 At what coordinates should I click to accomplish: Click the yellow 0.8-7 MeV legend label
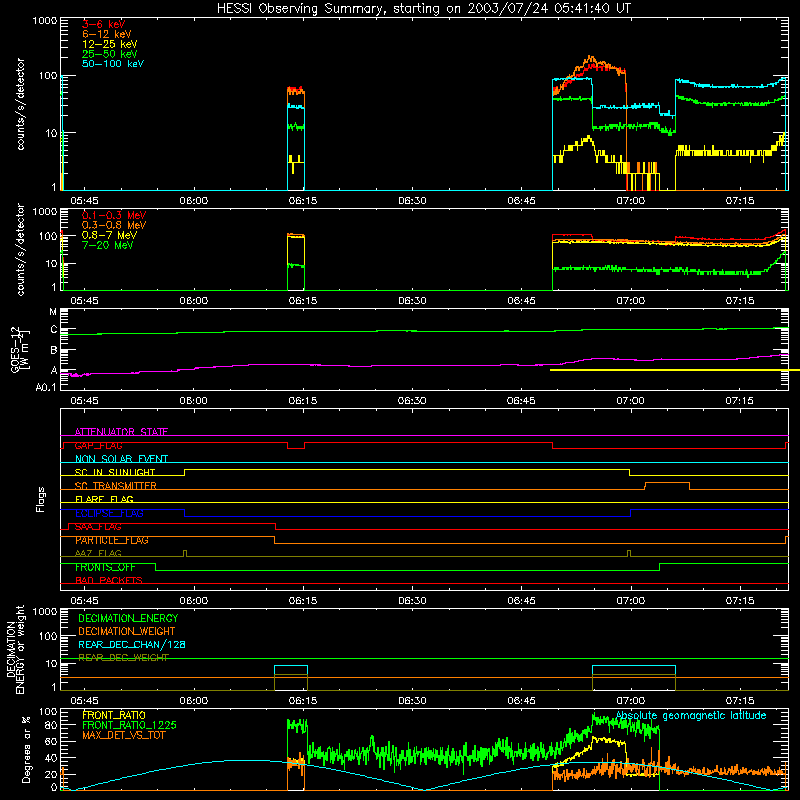109,235
